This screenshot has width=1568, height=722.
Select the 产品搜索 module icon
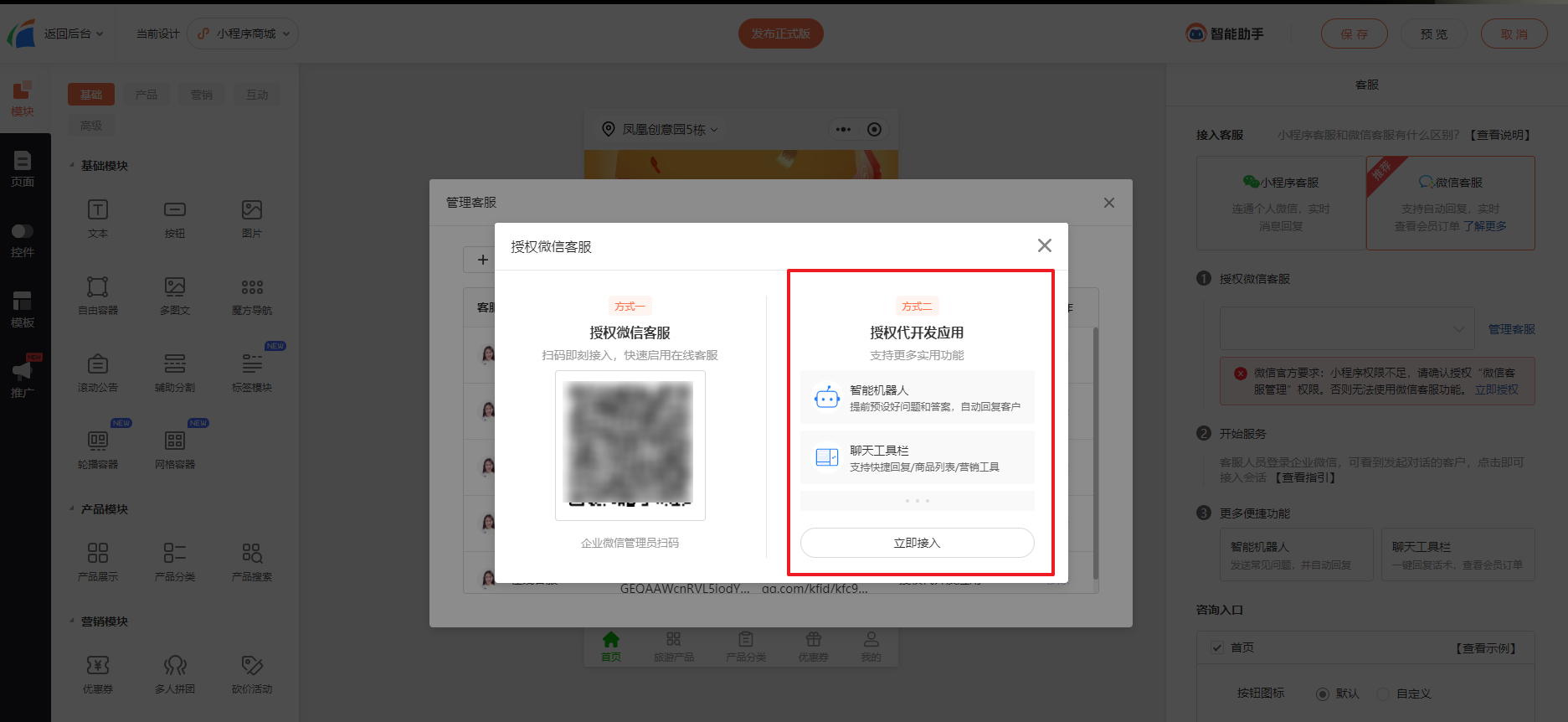coord(252,553)
